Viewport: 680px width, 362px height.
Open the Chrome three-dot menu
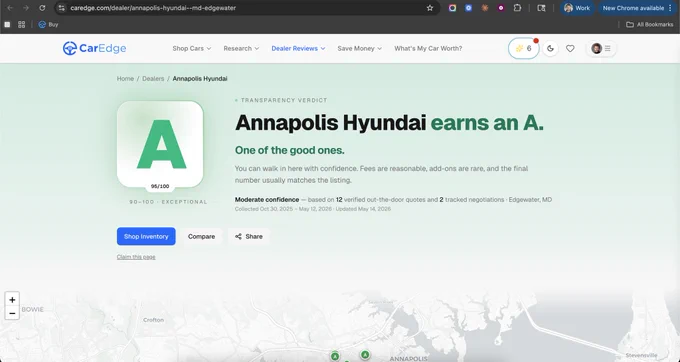coord(670,8)
